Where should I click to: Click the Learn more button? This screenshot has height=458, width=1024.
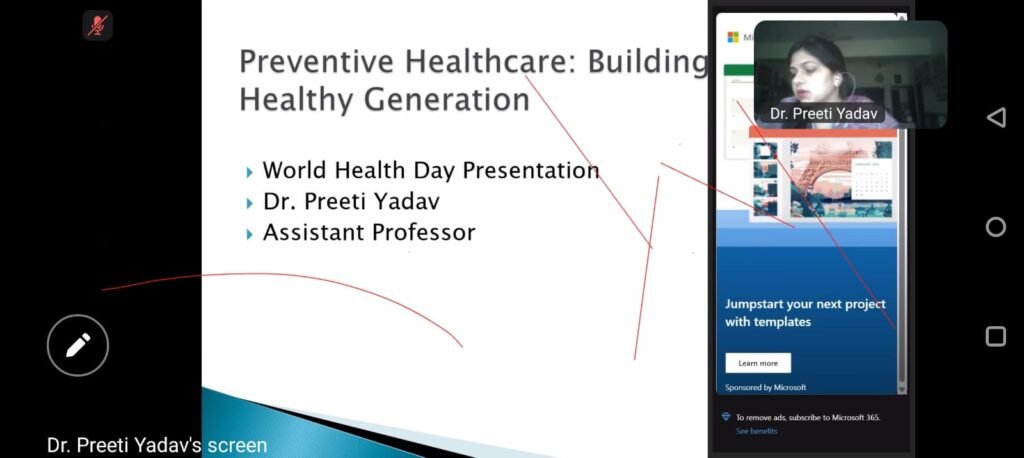[758, 363]
